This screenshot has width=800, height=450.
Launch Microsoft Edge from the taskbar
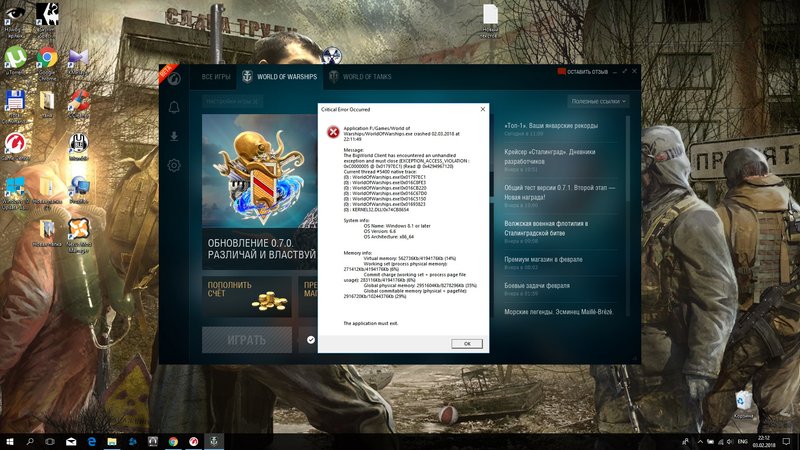point(91,441)
